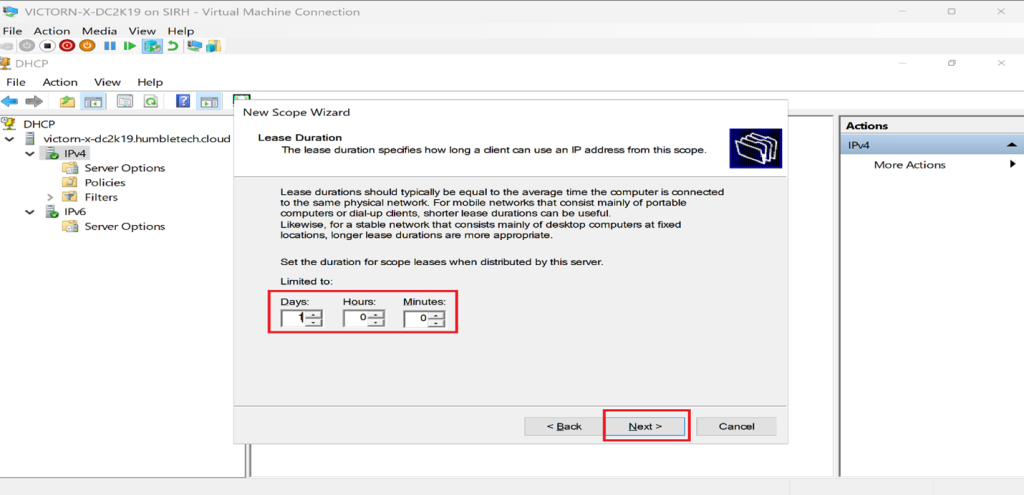This screenshot has height=495, width=1024.
Task: Click the Revert green arrow icon
Action: (173, 46)
